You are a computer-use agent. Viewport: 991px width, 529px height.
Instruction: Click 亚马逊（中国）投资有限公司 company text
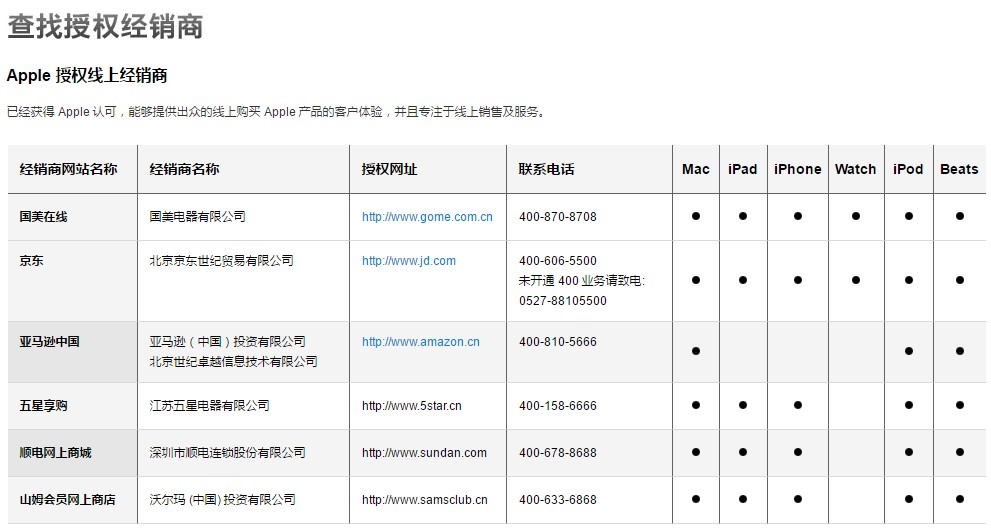tap(228, 342)
